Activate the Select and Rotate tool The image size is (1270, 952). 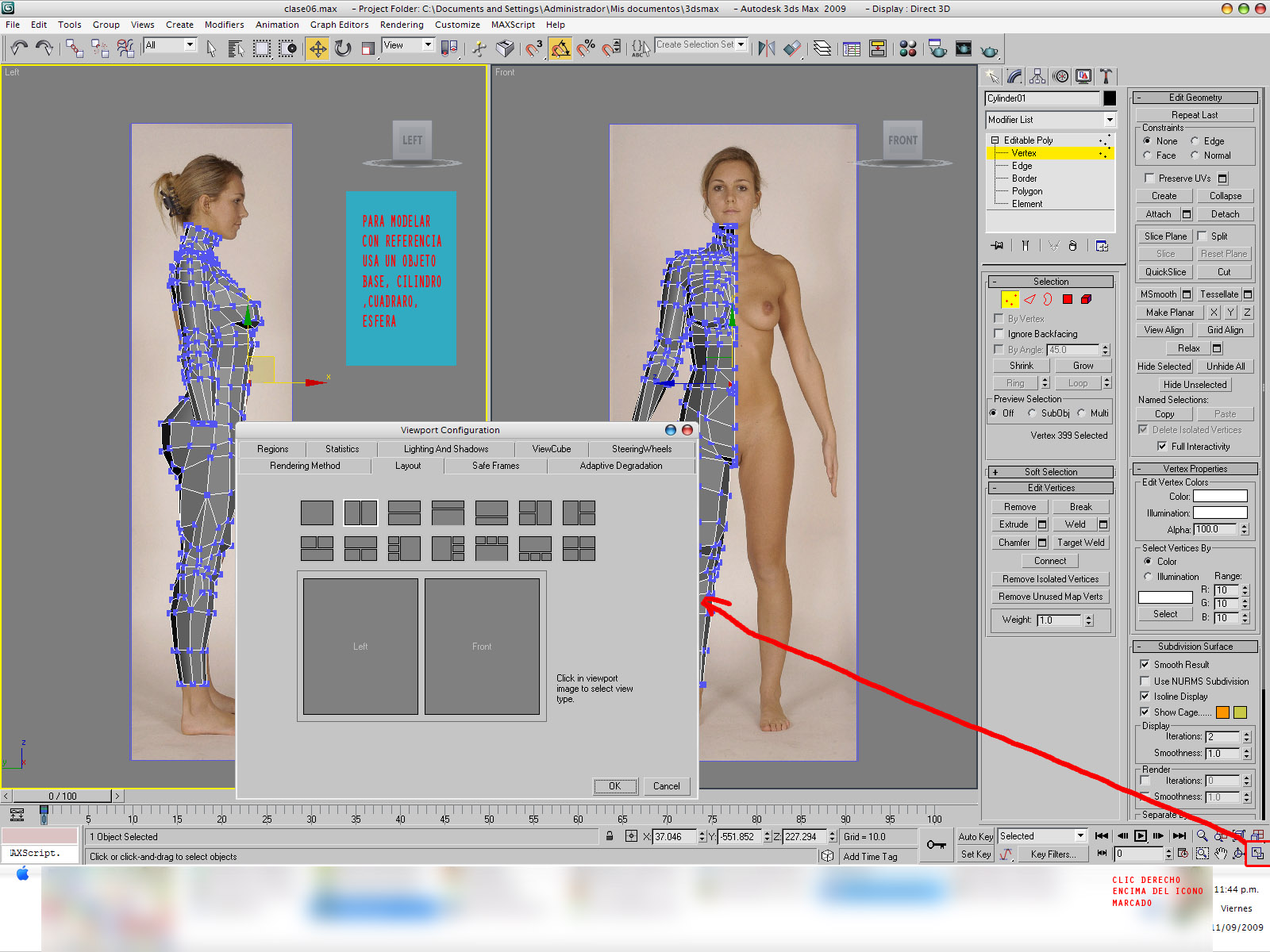pyautogui.click(x=343, y=48)
